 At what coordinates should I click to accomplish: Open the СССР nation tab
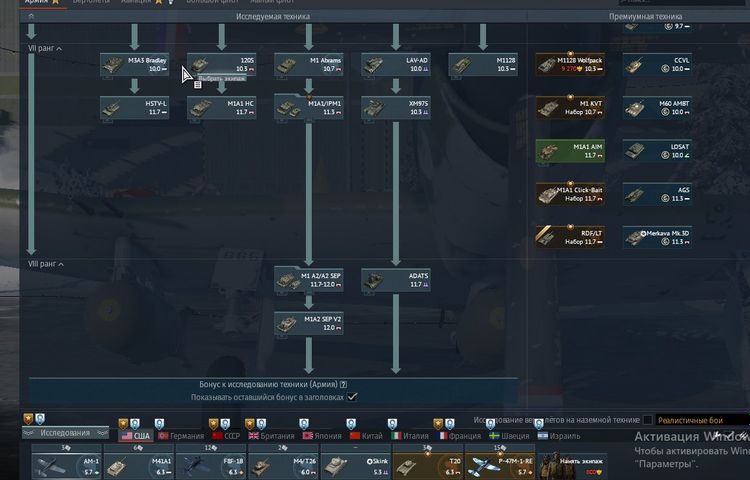tap(225, 436)
